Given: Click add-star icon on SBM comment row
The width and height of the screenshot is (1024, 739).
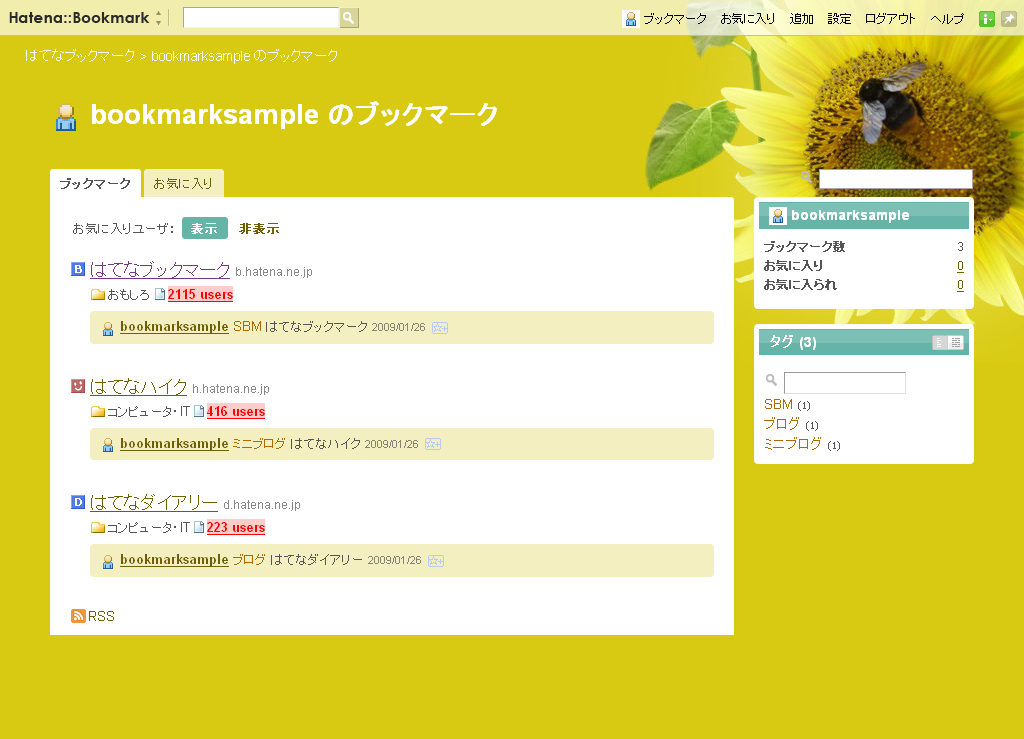Looking at the screenshot, I should point(440,328).
